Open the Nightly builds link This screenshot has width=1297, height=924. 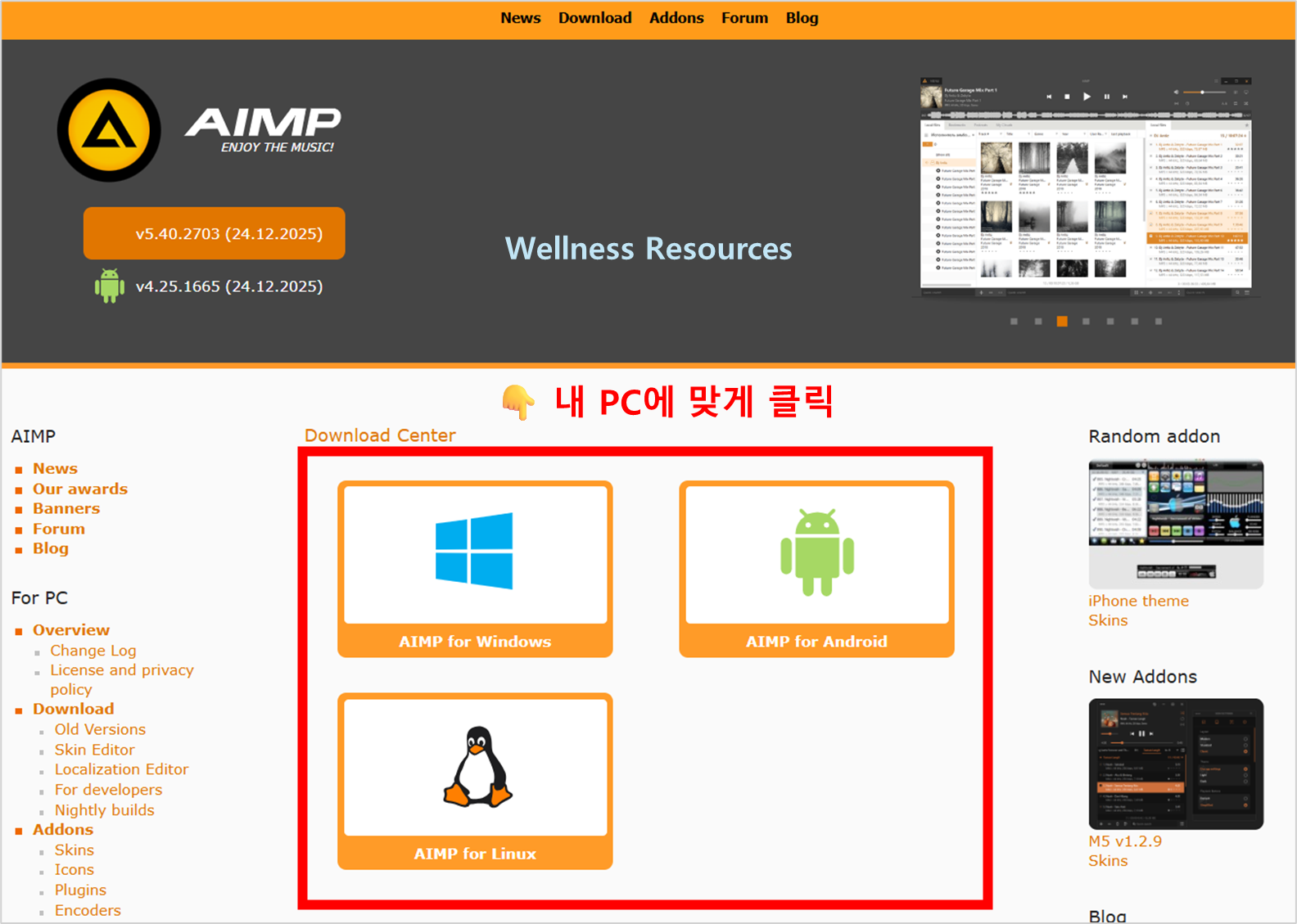click(104, 810)
